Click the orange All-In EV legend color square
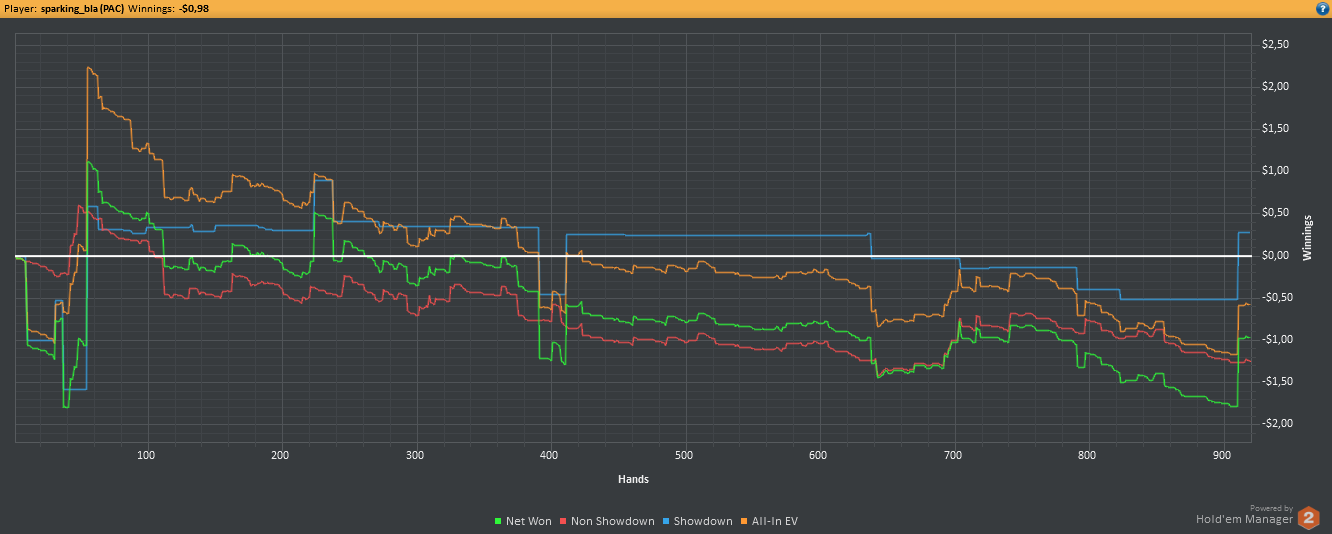The height and width of the screenshot is (534, 1332). click(x=745, y=522)
